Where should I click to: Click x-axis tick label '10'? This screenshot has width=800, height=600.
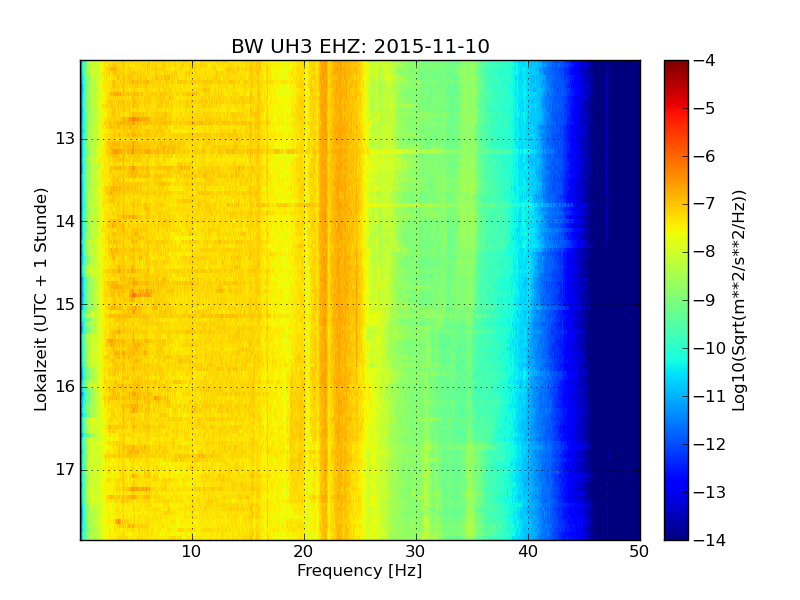[191, 552]
